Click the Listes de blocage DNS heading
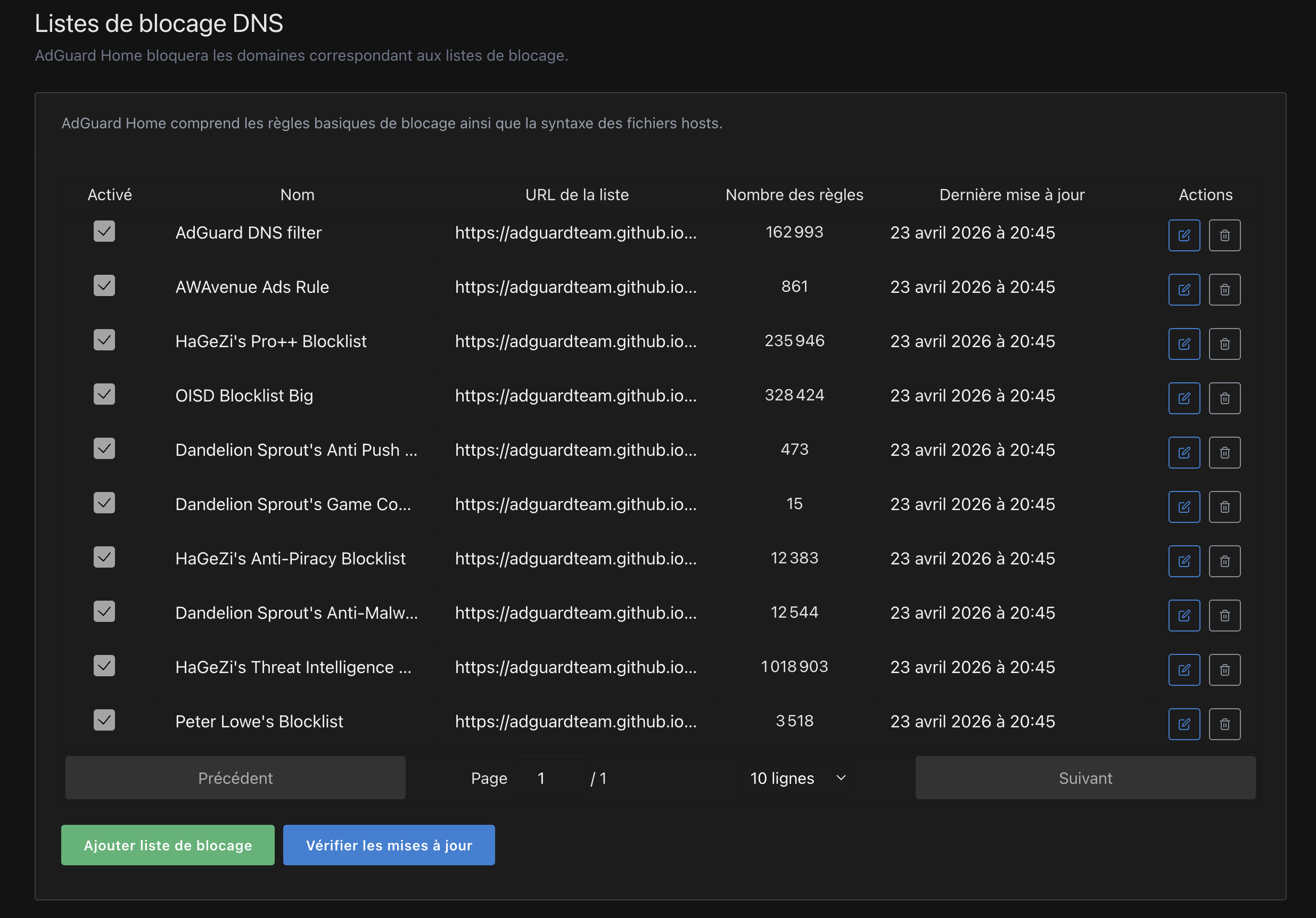 pyautogui.click(x=159, y=23)
